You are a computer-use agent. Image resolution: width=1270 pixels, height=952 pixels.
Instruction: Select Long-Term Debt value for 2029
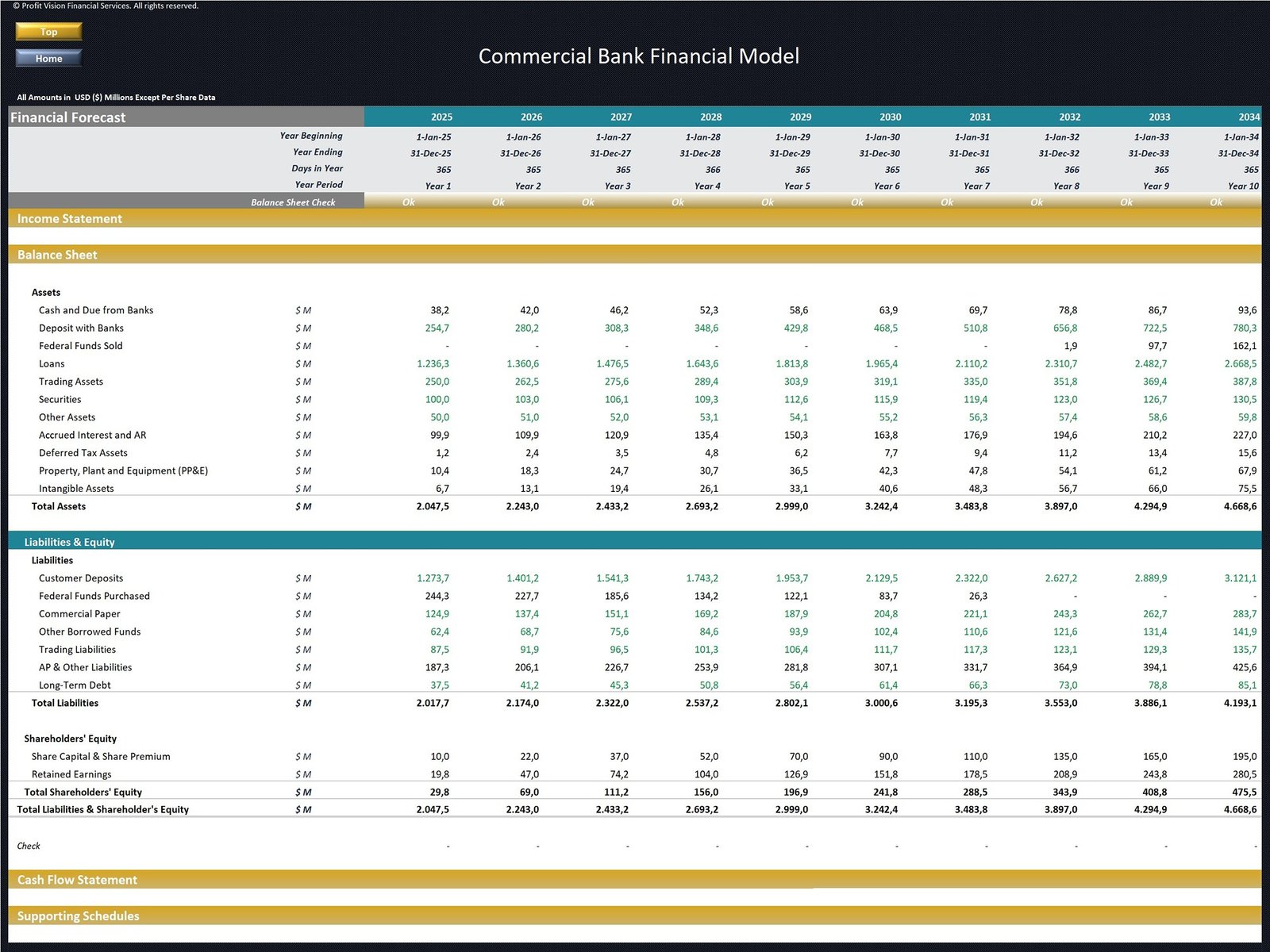799,685
